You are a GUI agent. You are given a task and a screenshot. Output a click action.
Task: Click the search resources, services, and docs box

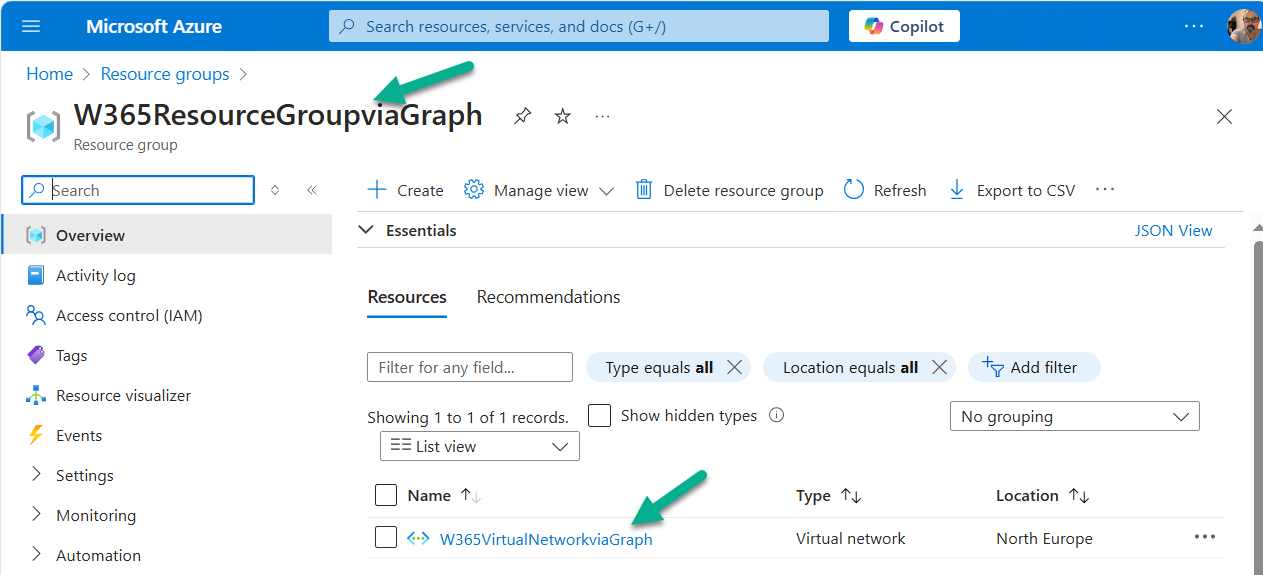(579, 26)
